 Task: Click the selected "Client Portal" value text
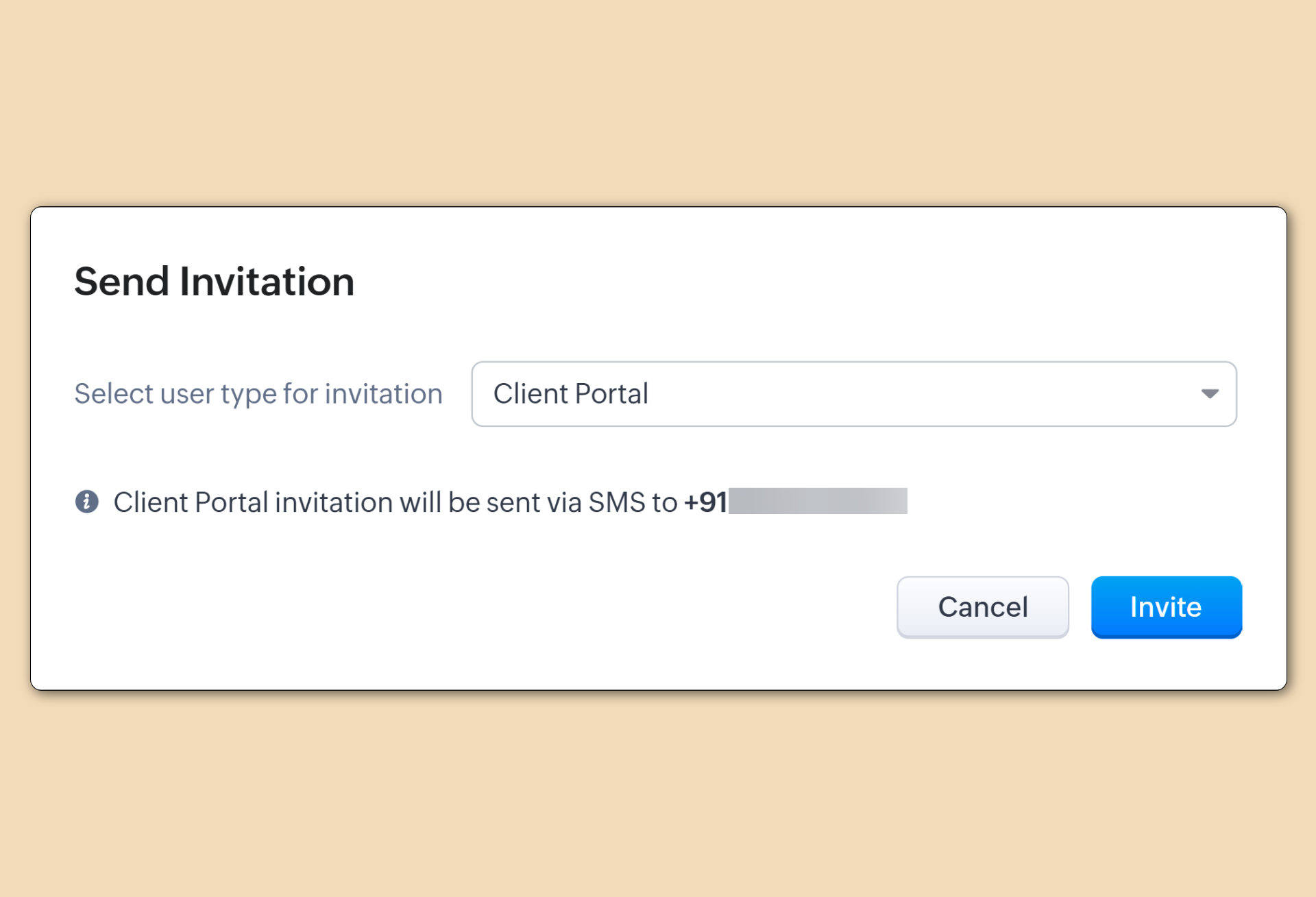click(570, 394)
